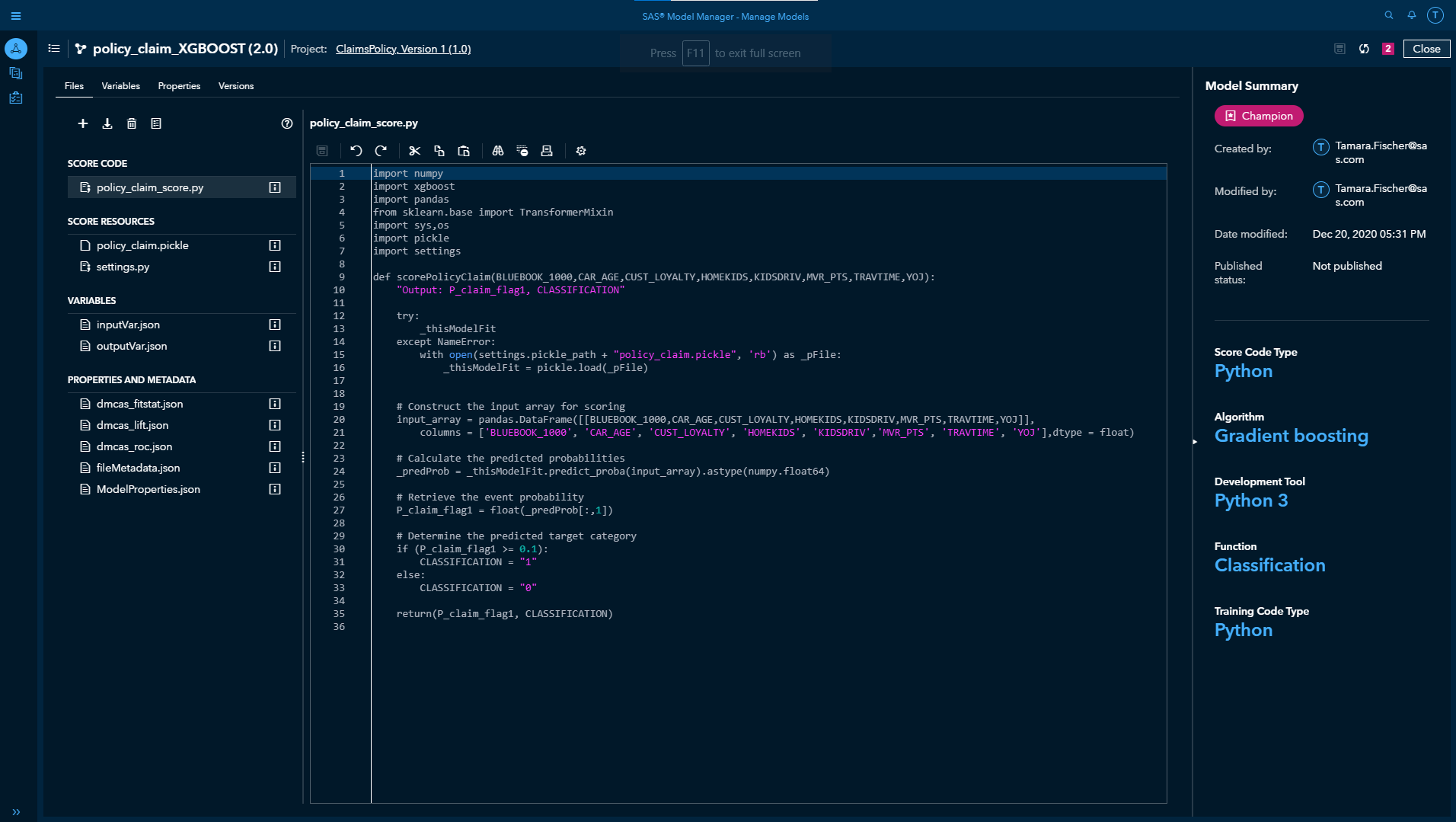The image size is (1456, 822).
Task: Open the Versions tab
Action: point(236,86)
